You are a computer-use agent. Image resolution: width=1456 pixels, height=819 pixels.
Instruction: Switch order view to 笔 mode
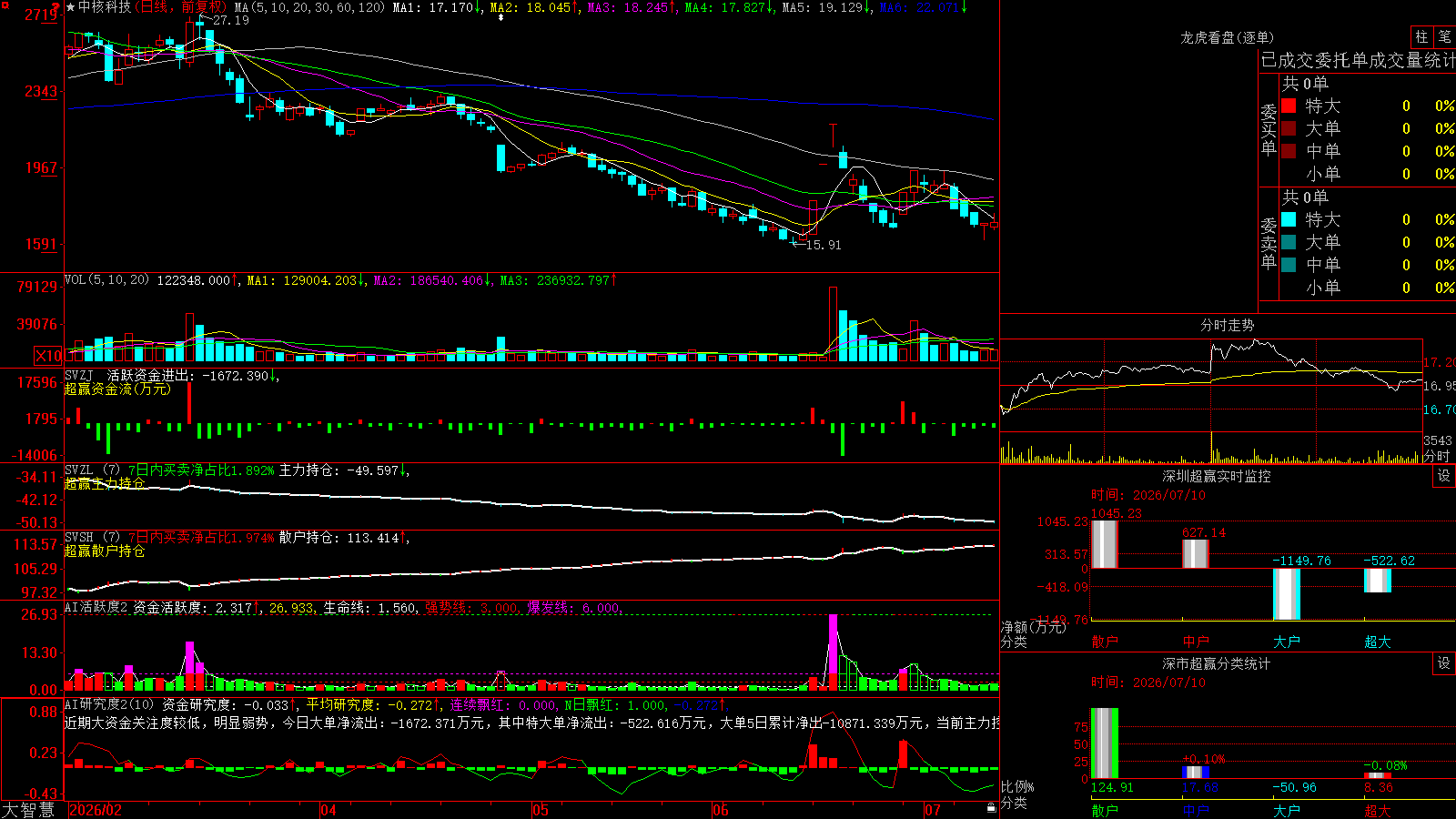1444,36
